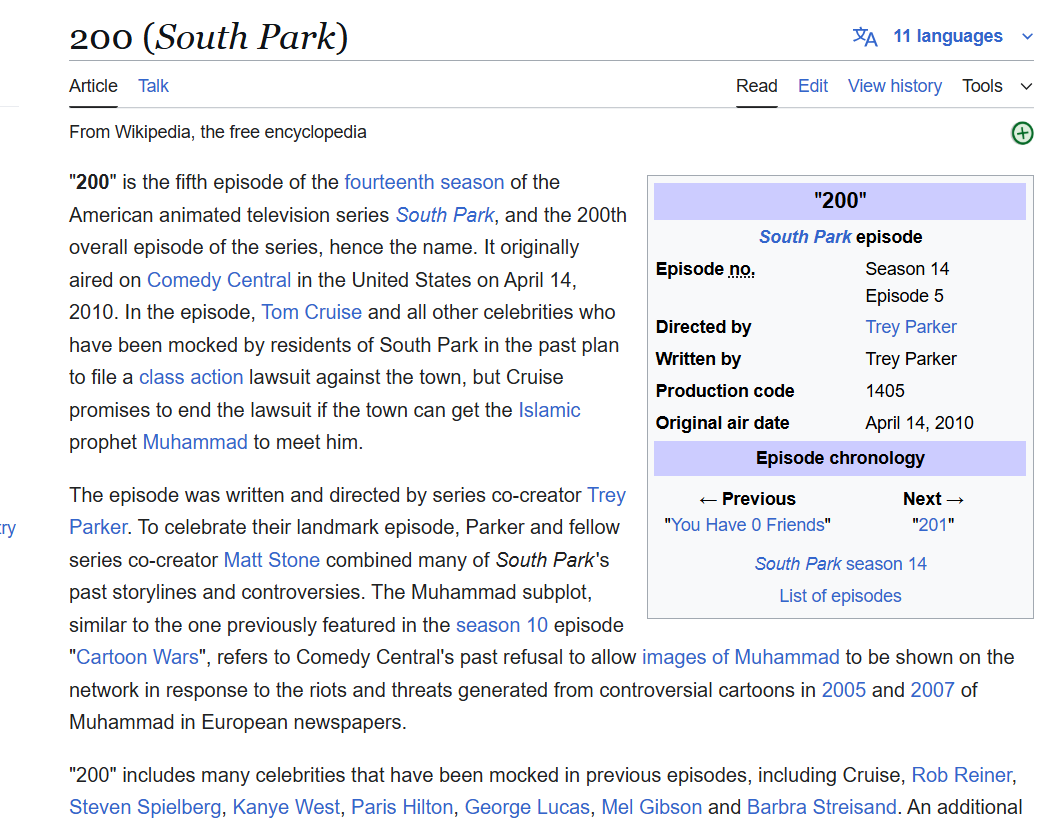Open the Matt Stone link

[272, 560]
